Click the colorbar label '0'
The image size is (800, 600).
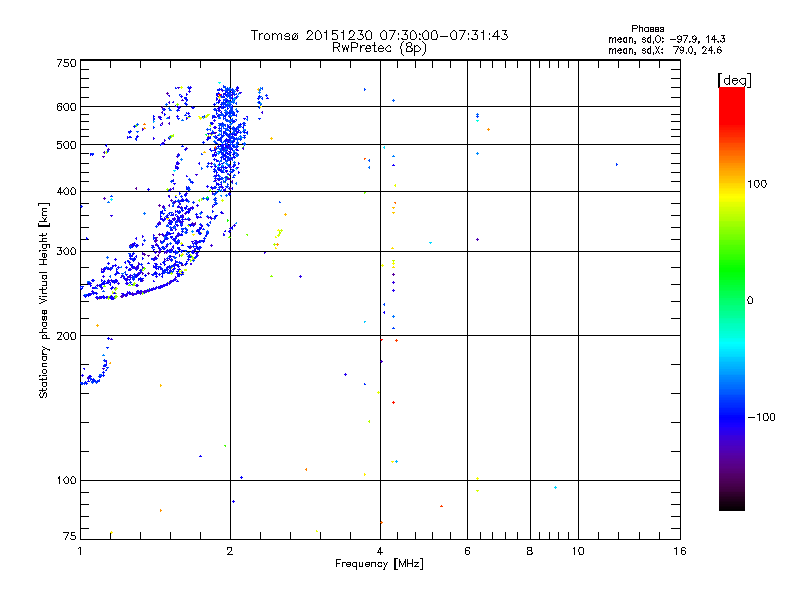pos(750,300)
